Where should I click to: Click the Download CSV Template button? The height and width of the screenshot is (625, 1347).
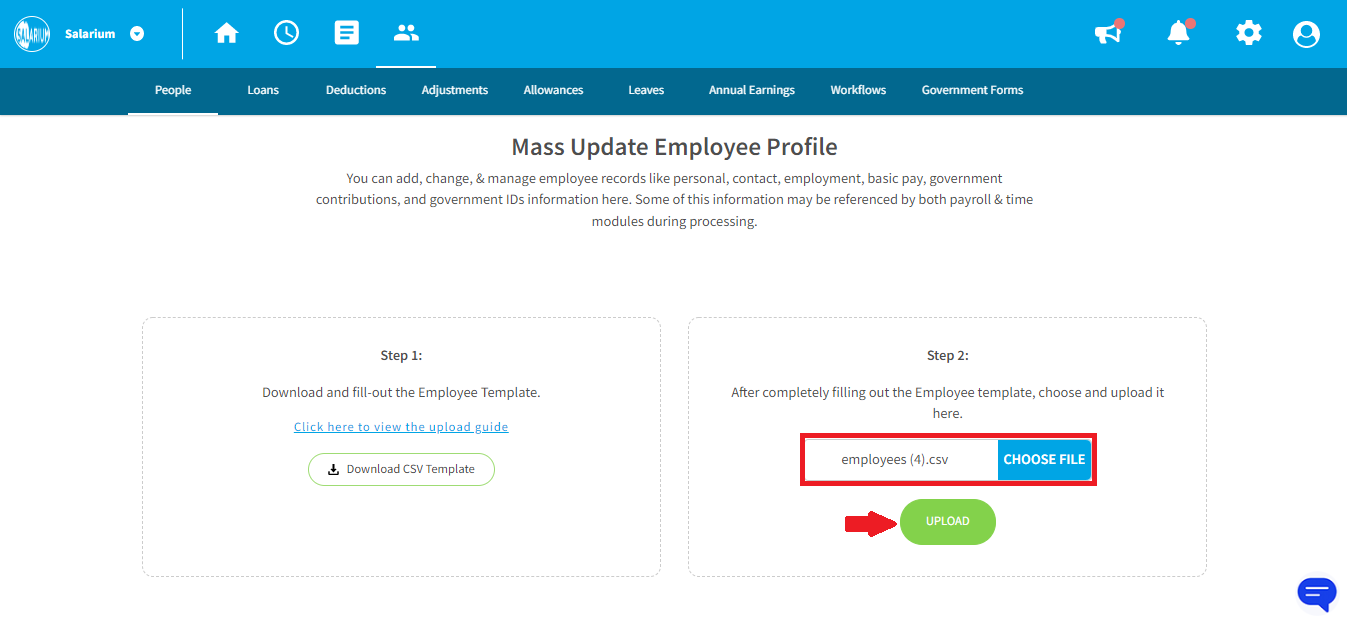point(401,469)
